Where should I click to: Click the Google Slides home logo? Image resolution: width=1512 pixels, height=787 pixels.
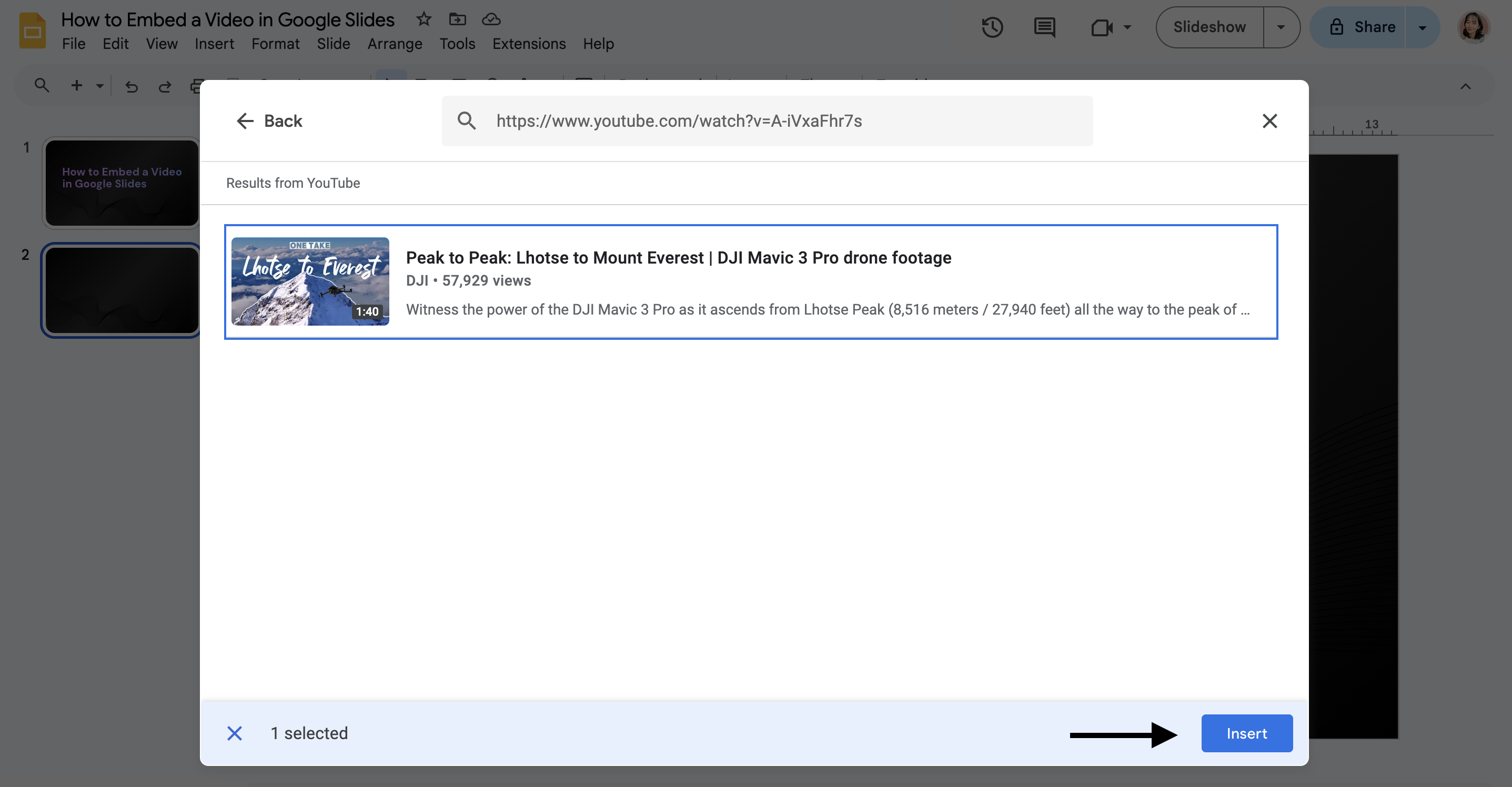(32, 31)
